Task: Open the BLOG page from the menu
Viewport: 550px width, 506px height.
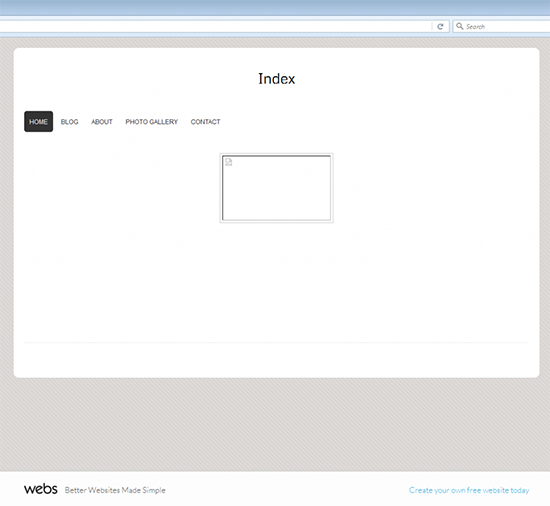Action: [x=69, y=122]
